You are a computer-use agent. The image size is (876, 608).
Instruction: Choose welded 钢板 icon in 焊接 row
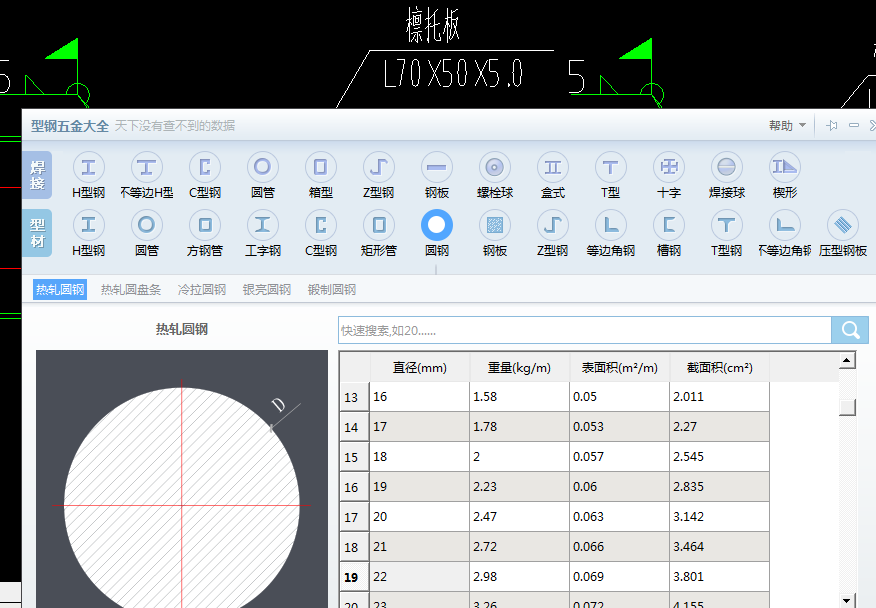point(437,167)
